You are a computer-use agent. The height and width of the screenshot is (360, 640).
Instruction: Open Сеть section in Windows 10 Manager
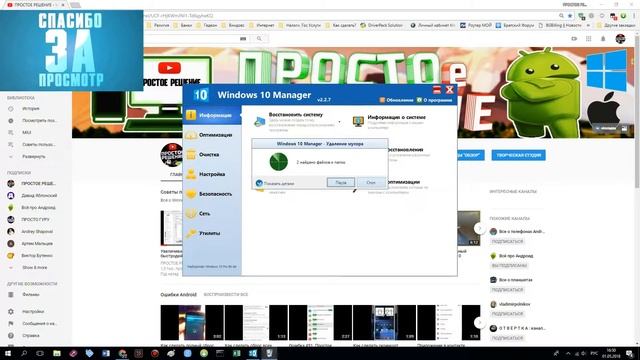(x=212, y=213)
